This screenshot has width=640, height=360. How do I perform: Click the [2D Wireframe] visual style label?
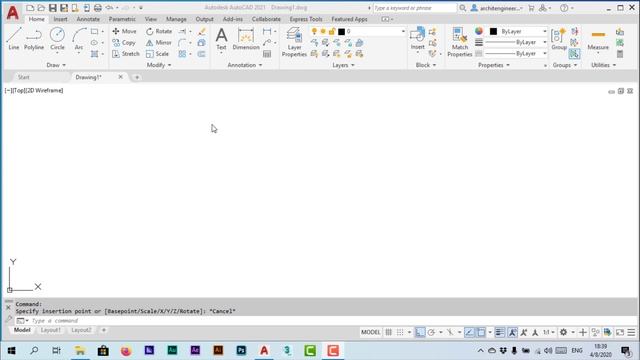[44, 90]
